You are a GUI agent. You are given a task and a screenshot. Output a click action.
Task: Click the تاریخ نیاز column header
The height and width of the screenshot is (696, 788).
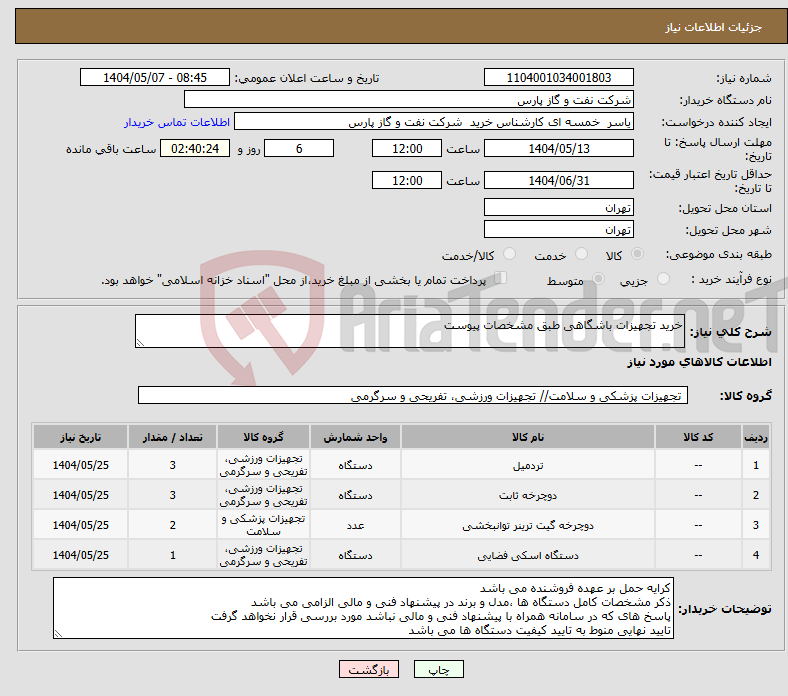pyautogui.click(x=80, y=437)
